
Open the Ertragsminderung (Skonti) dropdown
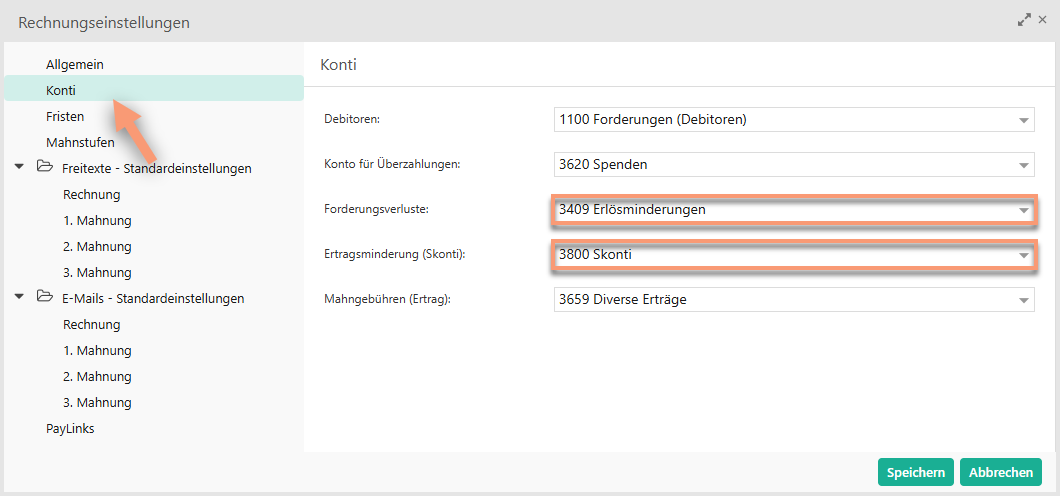794,255
